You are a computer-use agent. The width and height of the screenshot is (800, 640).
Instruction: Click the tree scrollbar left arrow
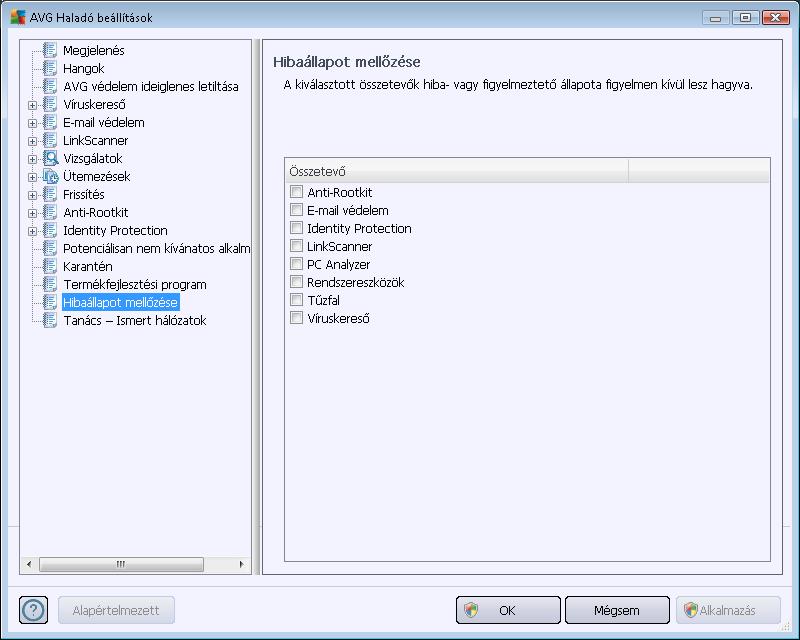coord(29,564)
